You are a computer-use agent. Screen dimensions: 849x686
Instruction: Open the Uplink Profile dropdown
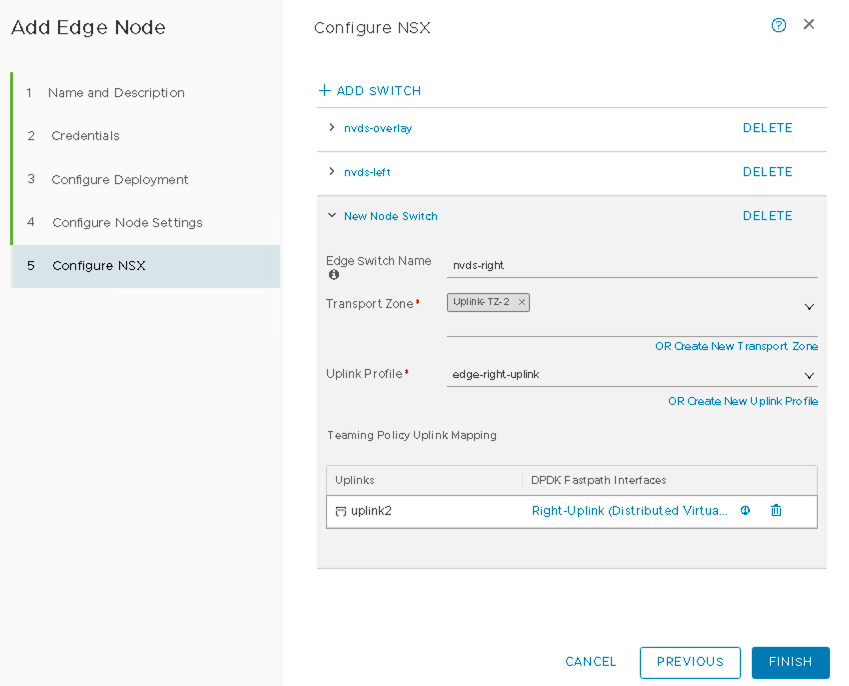click(x=809, y=375)
